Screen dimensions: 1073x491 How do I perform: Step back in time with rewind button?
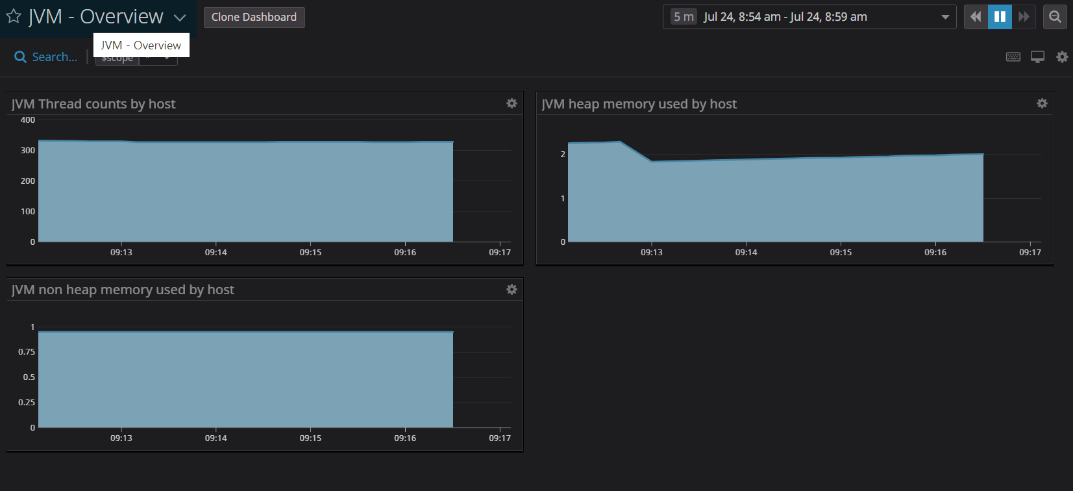[975, 17]
